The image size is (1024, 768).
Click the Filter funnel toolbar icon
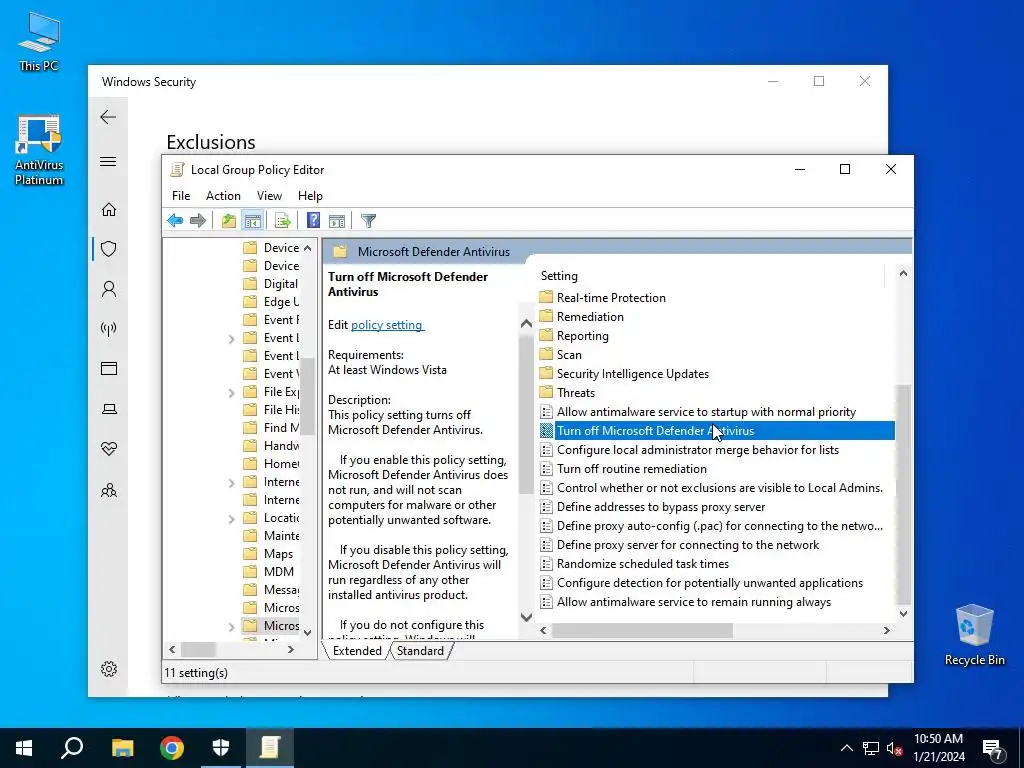tap(368, 221)
